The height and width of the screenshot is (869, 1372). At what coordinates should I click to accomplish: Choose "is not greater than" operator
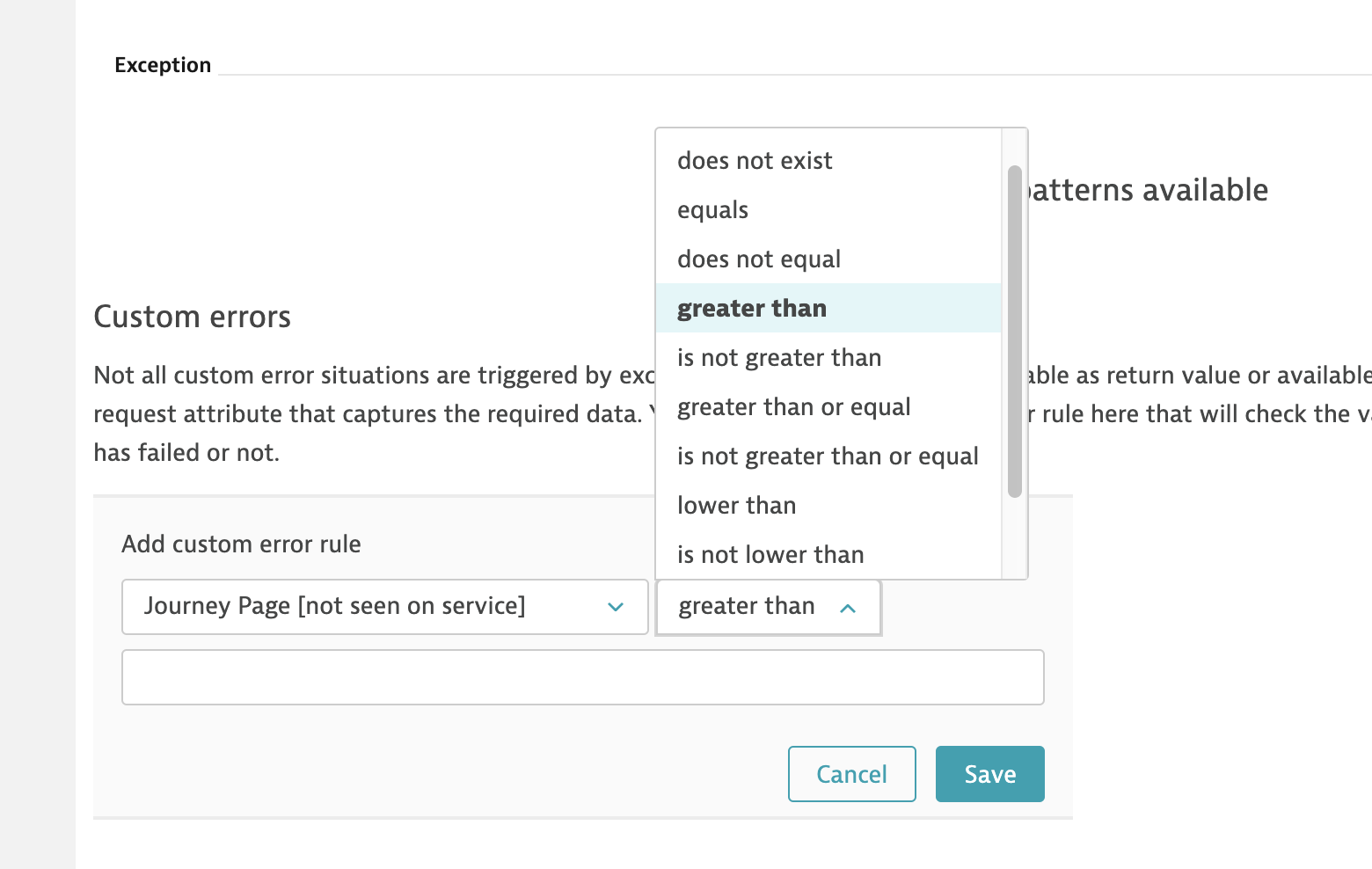[779, 358]
